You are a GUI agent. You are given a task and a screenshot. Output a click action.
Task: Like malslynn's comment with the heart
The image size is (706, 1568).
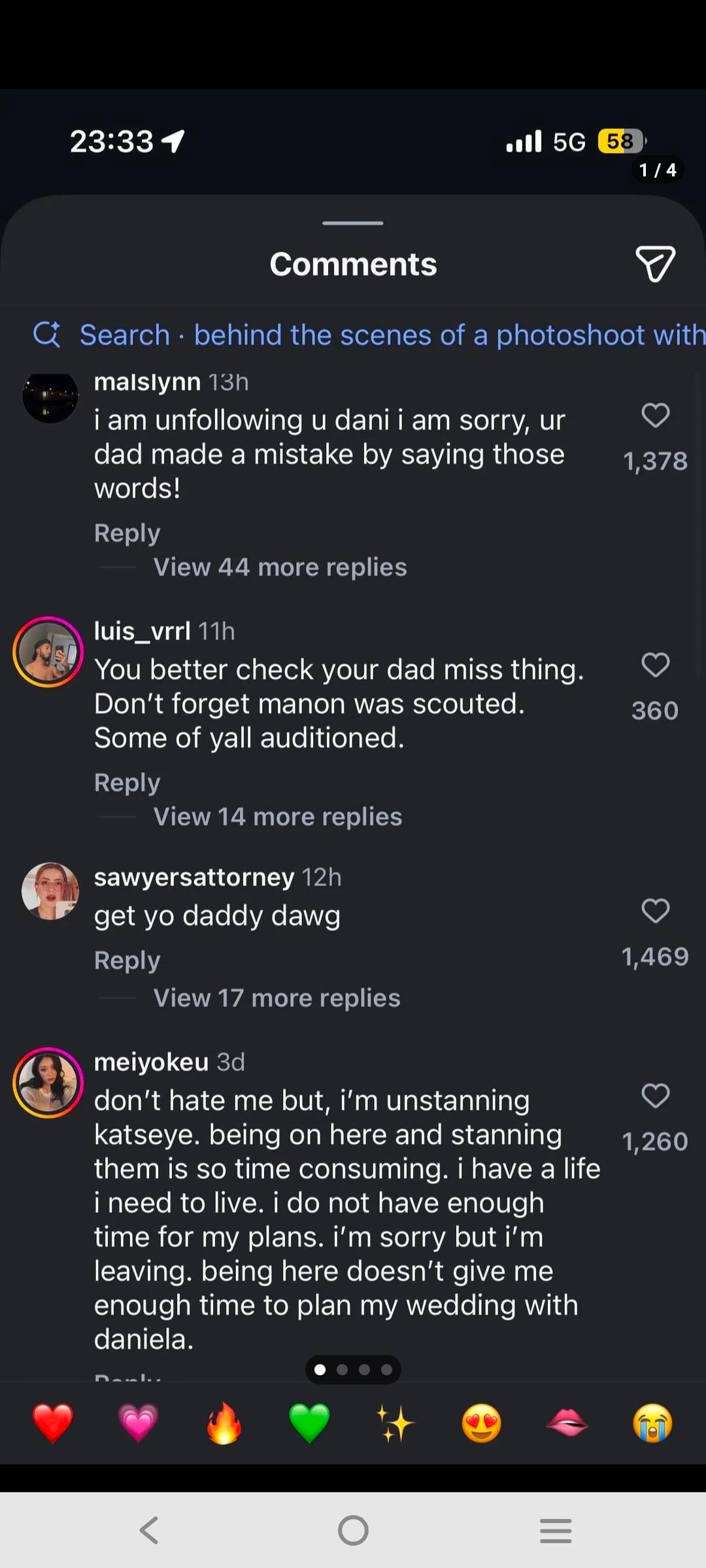(x=655, y=416)
